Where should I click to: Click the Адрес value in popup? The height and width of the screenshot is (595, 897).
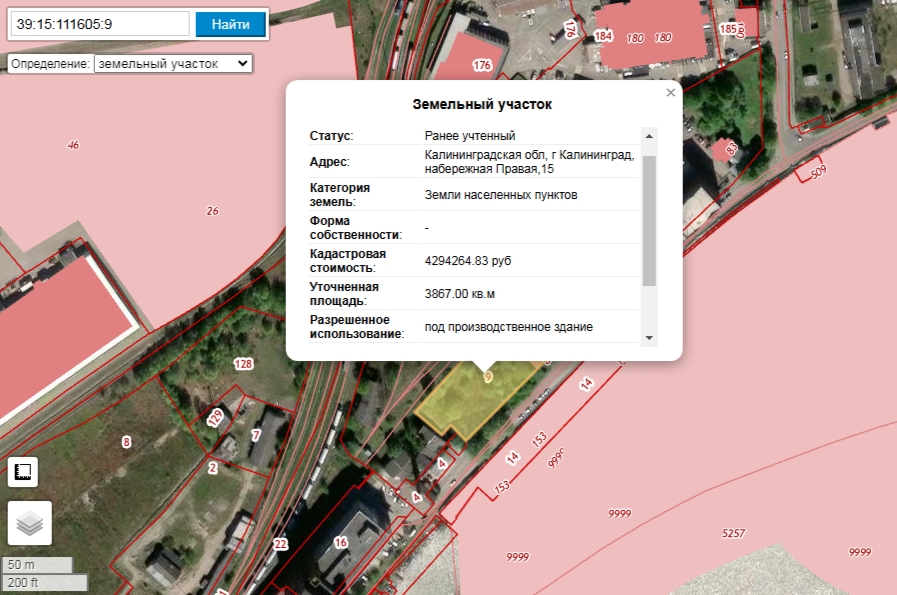coord(529,162)
